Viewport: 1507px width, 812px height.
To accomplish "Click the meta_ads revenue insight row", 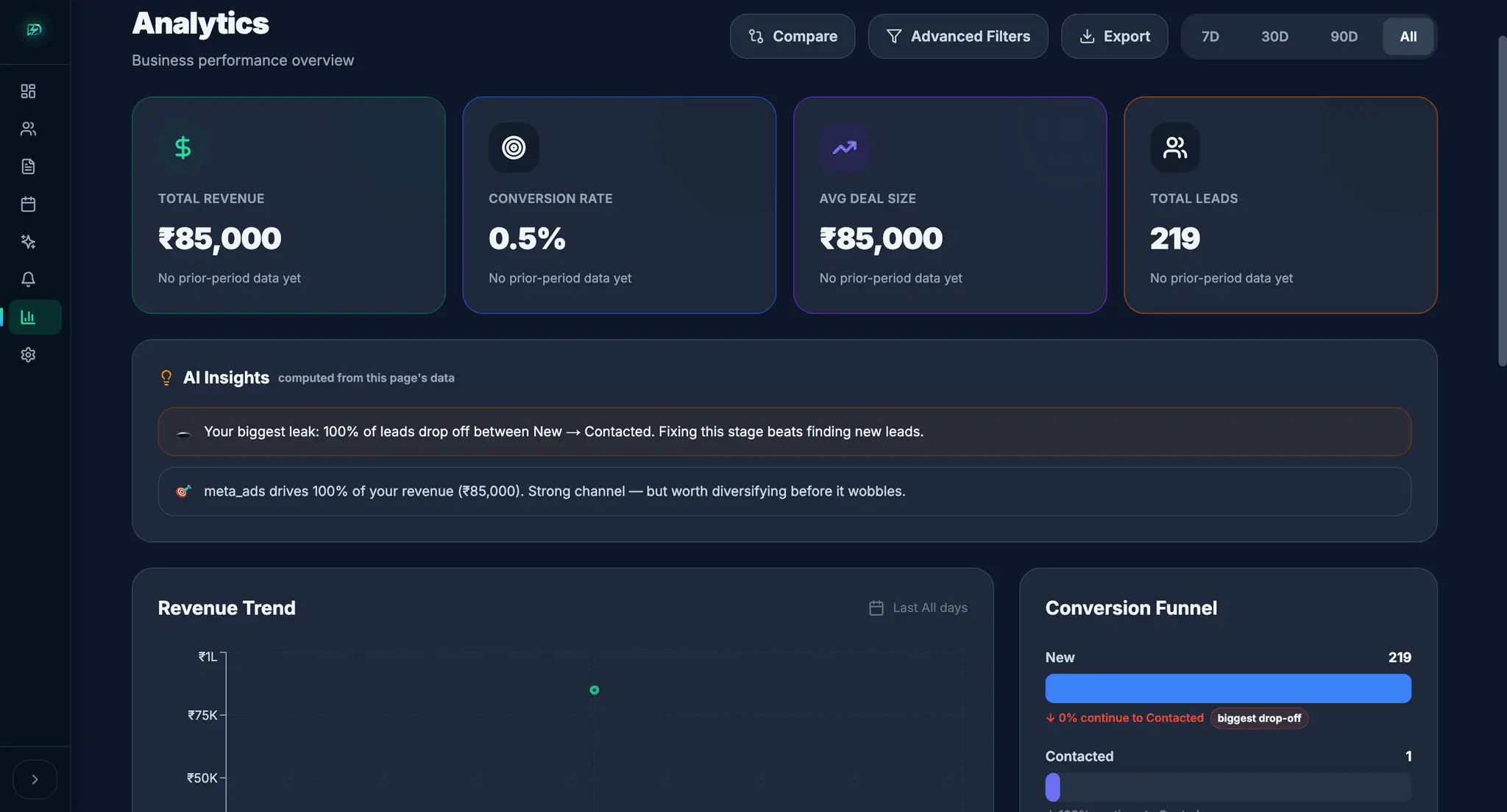I will (784, 491).
